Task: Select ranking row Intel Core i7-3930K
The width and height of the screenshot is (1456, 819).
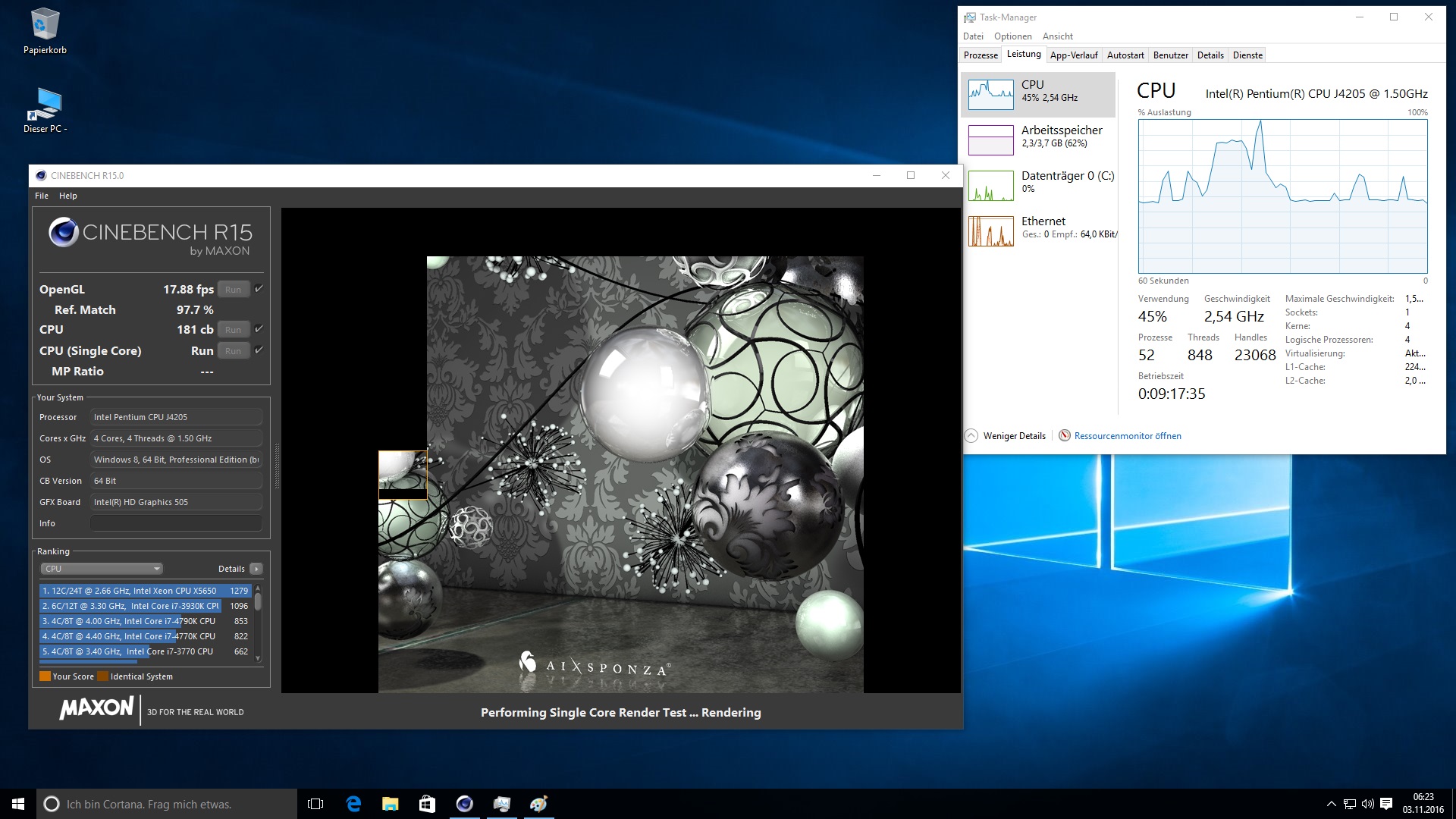Action: [145, 606]
